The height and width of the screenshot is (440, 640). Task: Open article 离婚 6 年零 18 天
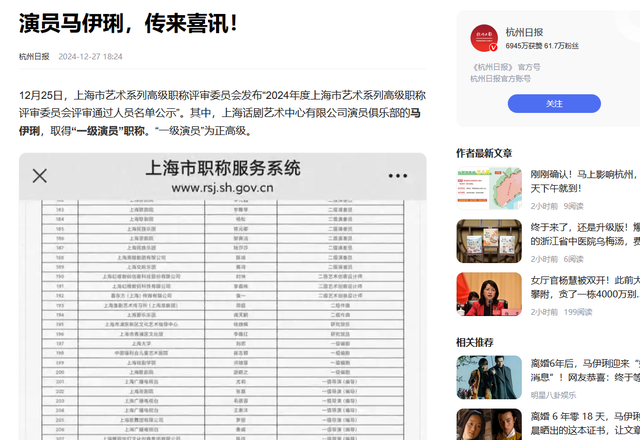click(585, 423)
